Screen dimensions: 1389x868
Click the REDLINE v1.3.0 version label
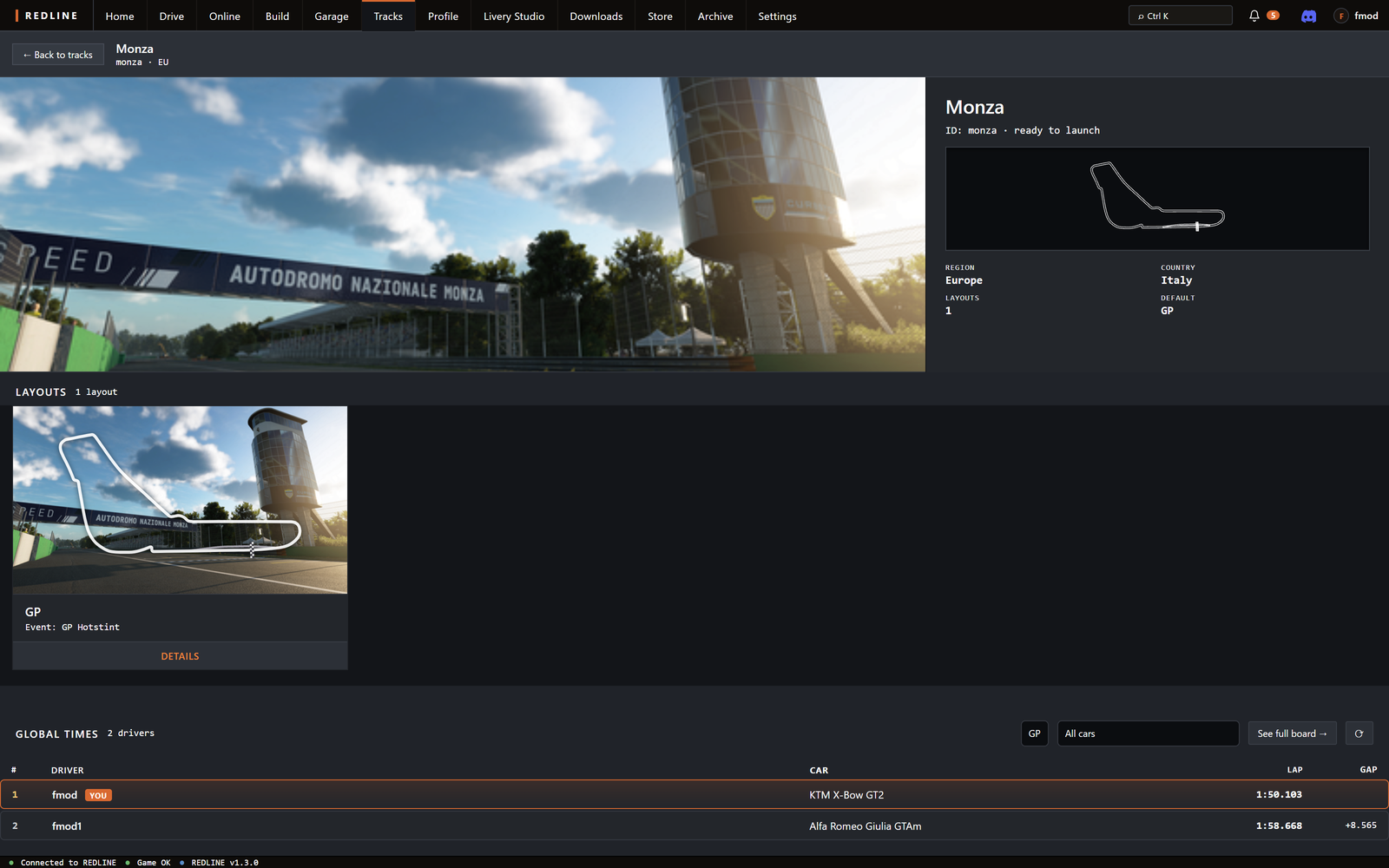[225, 863]
